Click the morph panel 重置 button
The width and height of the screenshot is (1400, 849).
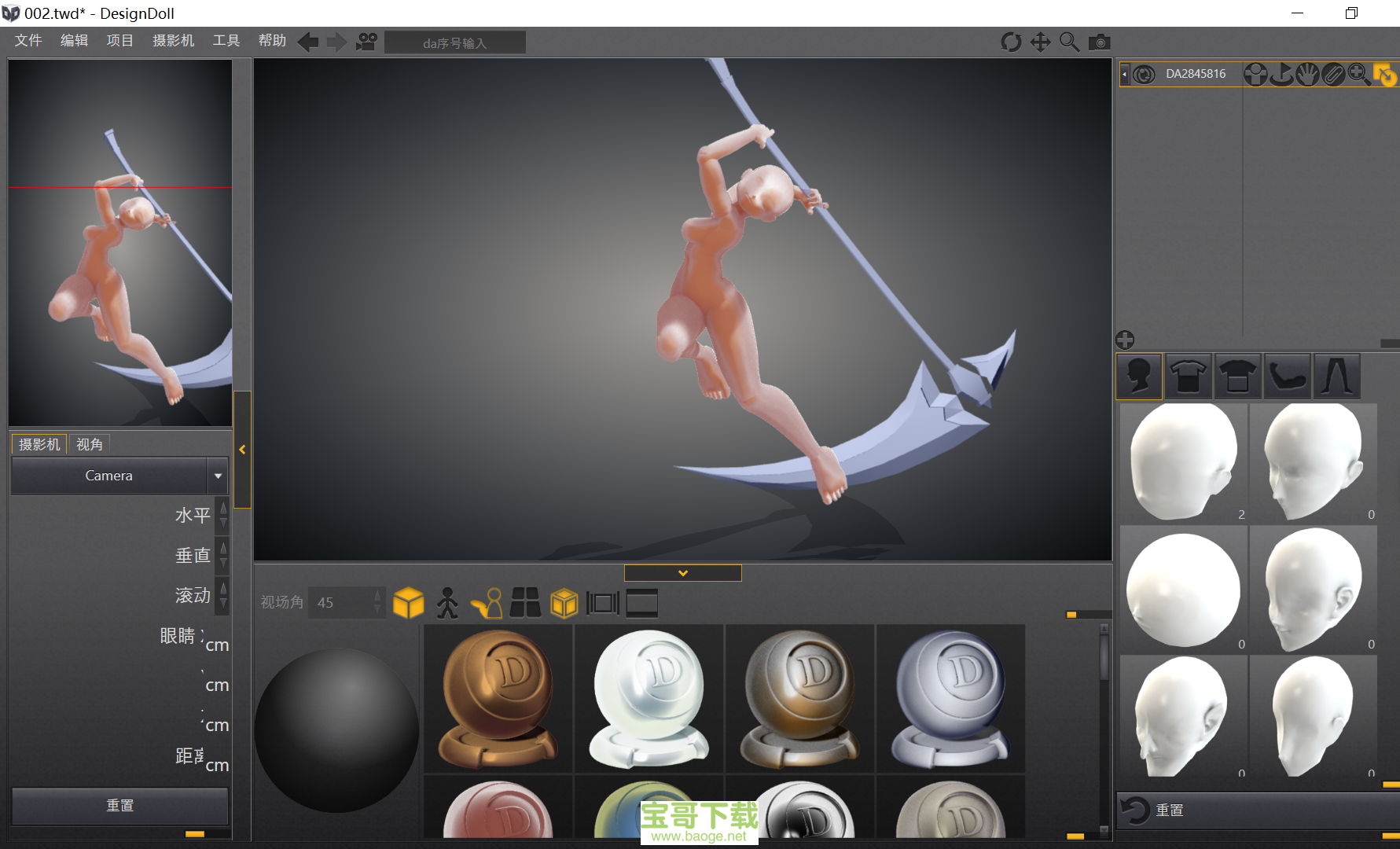tap(1258, 810)
